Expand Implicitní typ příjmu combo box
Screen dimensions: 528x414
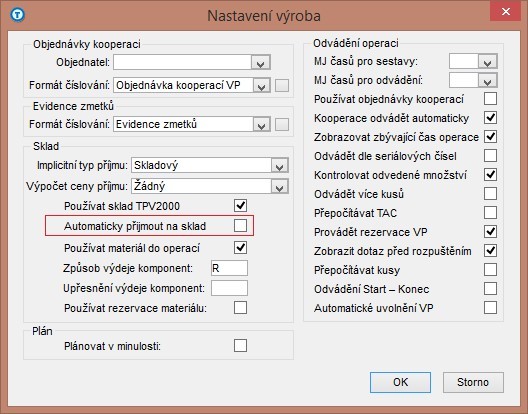click(x=279, y=166)
